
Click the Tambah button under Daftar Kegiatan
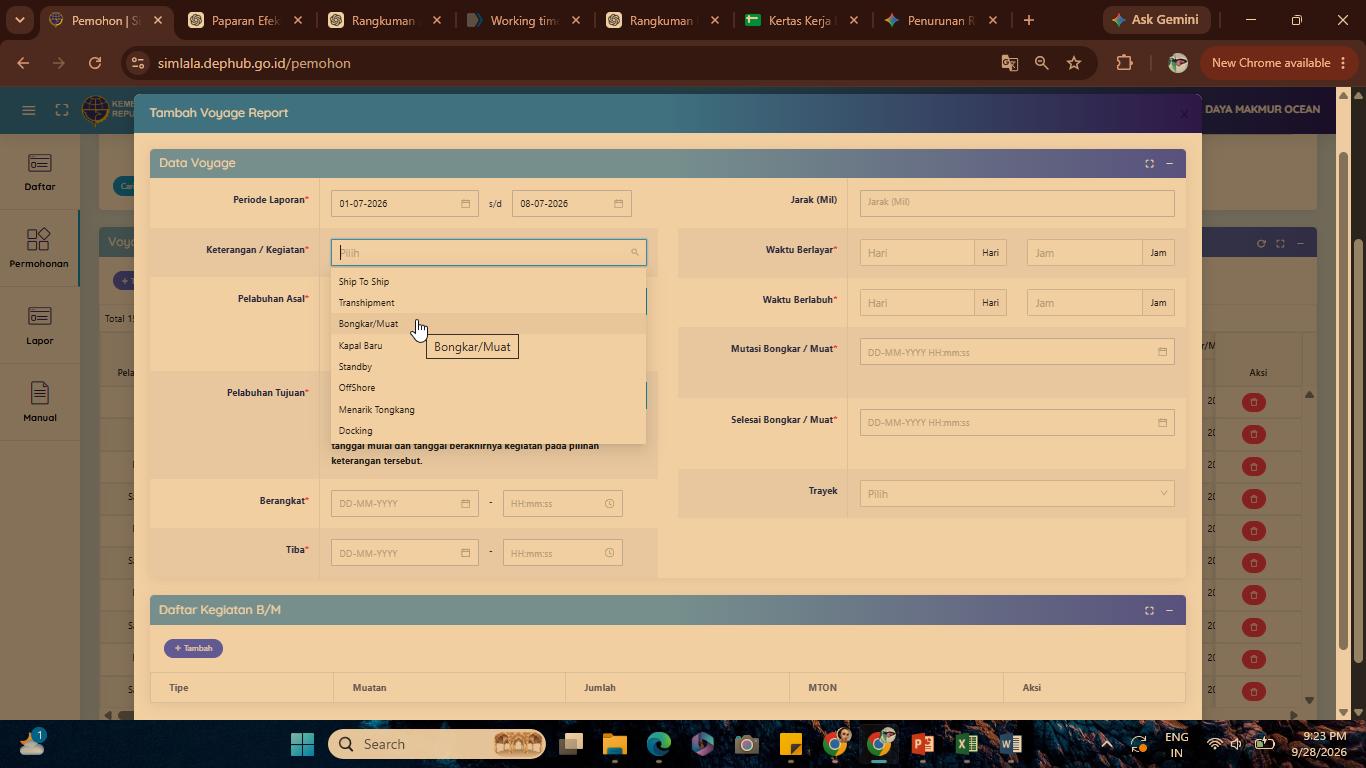(193, 648)
